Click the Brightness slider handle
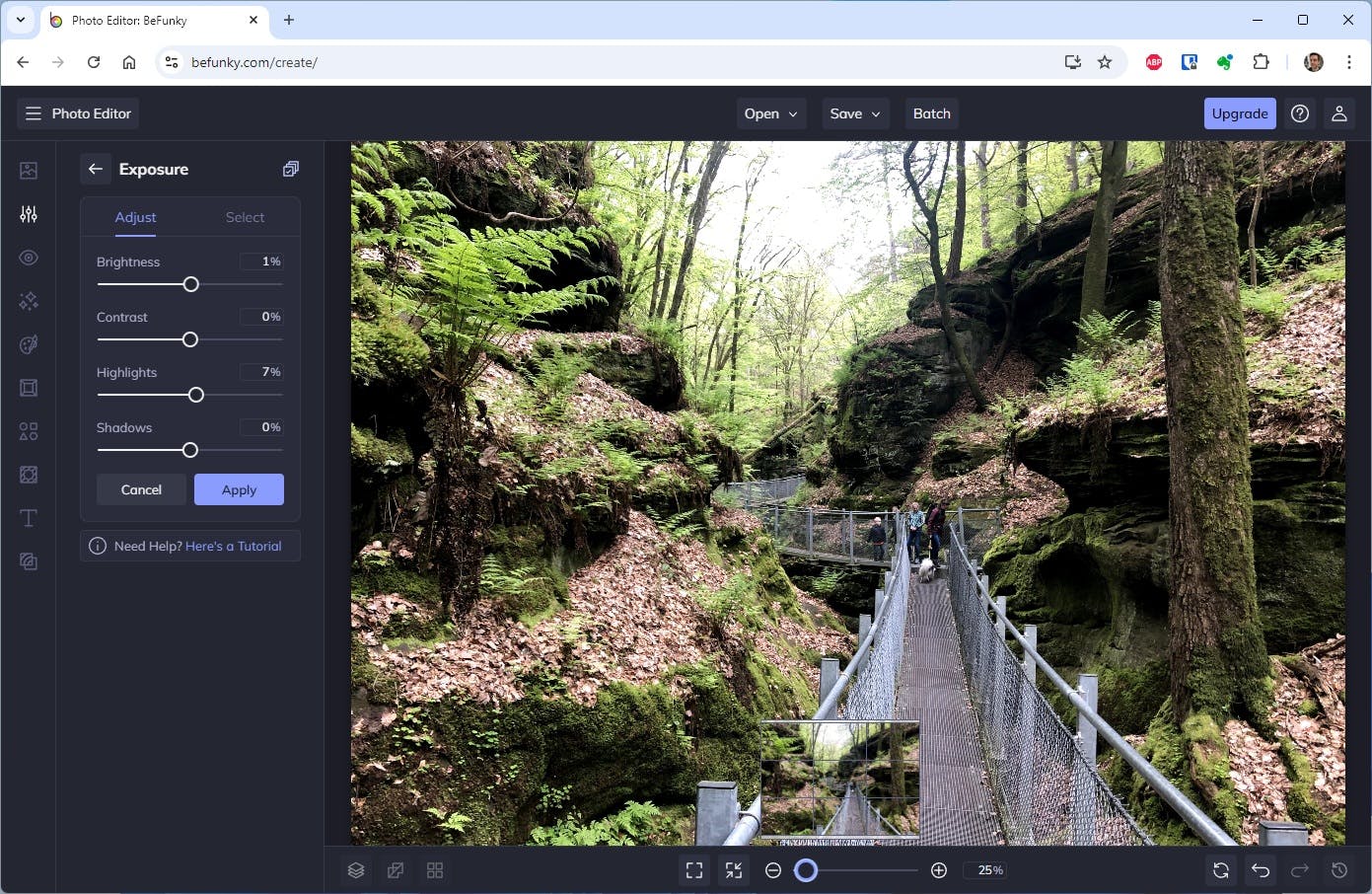Viewport: 1372px width, 894px height. [191, 284]
